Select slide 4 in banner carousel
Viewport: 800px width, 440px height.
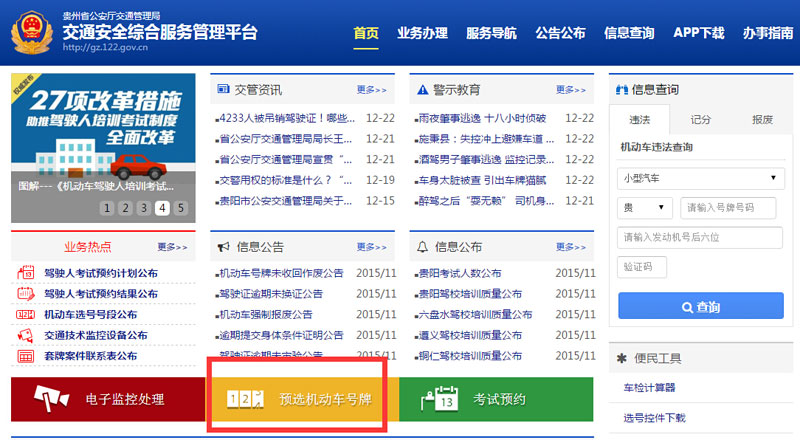[x=162, y=208]
